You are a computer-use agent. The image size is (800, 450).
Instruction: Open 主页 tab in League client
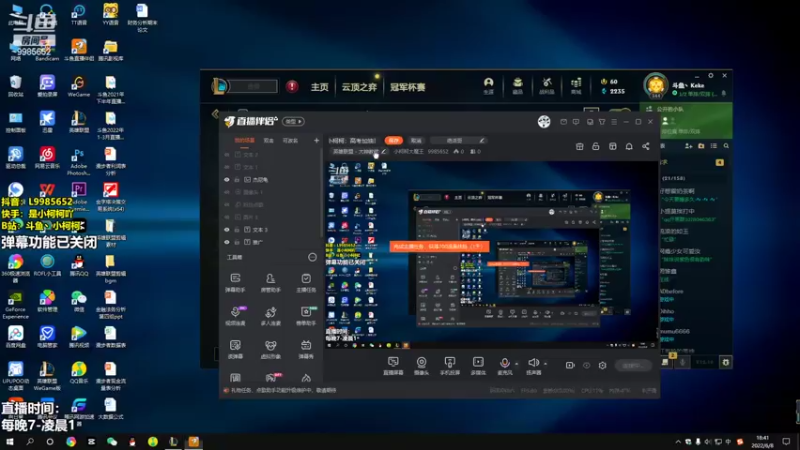coord(320,87)
